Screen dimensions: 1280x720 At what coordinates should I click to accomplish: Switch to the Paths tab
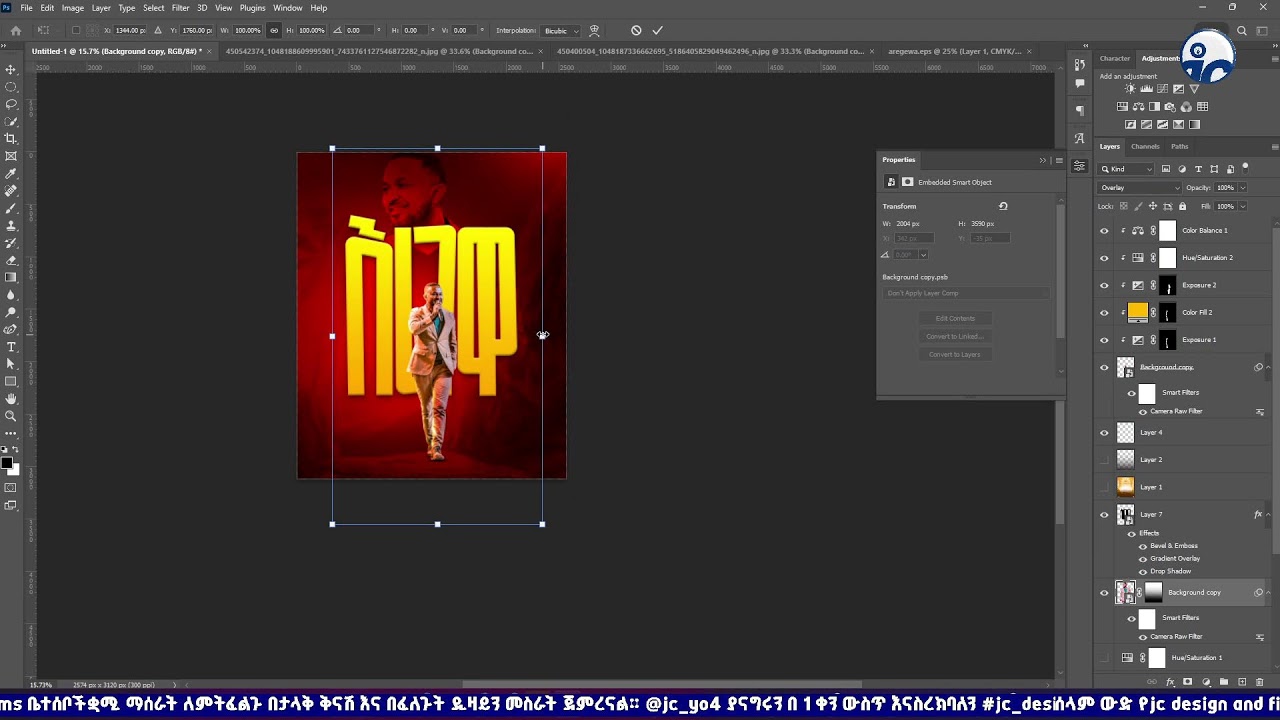tap(1180, 147)
